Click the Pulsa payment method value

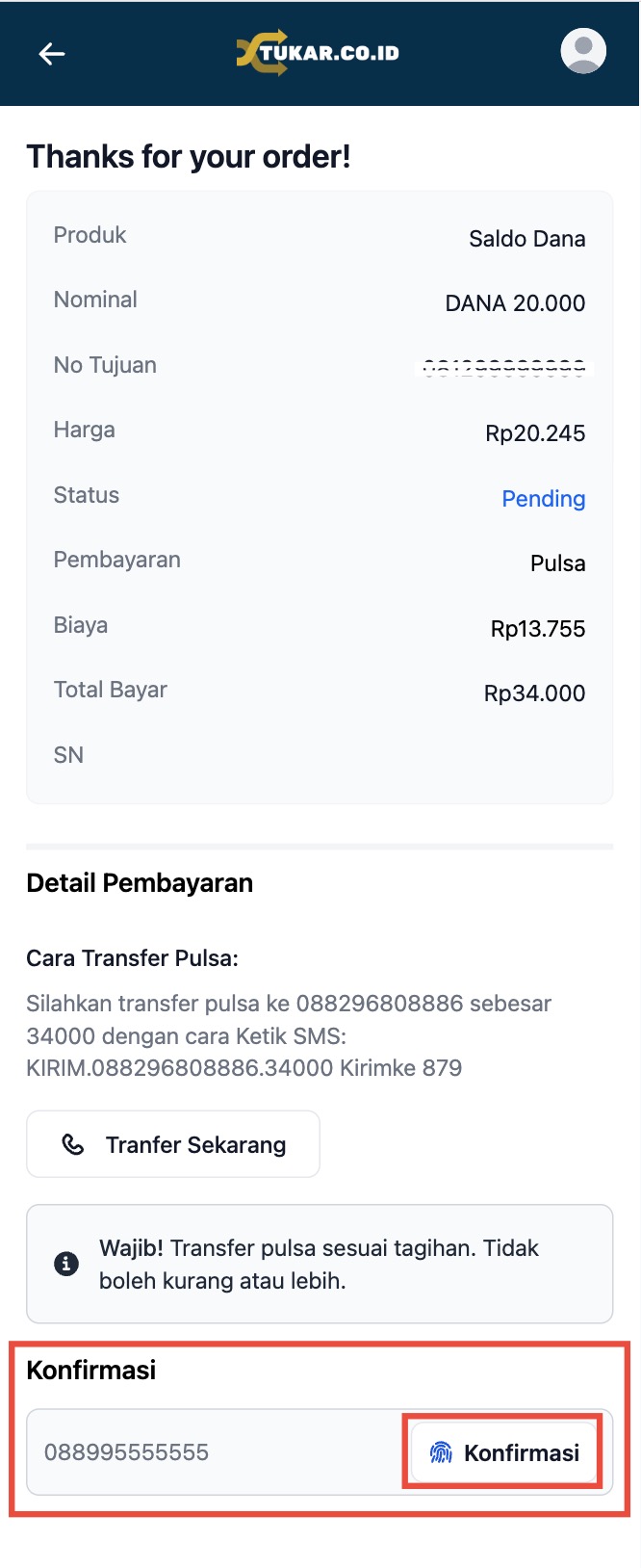tap(557, 563)
